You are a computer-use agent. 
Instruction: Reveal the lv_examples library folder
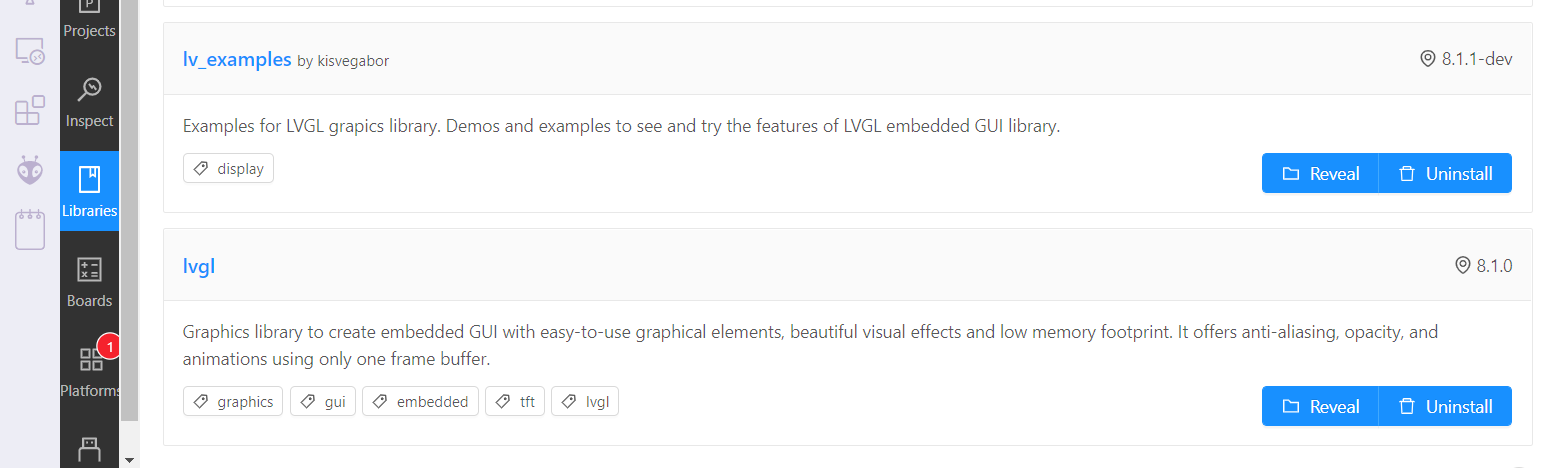tap(1320, 173)
